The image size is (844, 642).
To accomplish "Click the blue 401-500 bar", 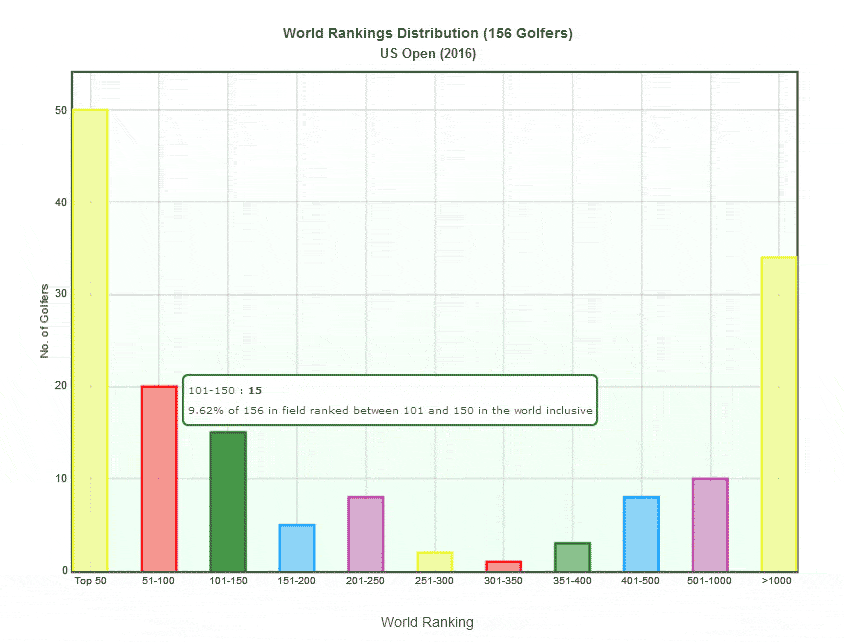I will [x=641, y=533].
